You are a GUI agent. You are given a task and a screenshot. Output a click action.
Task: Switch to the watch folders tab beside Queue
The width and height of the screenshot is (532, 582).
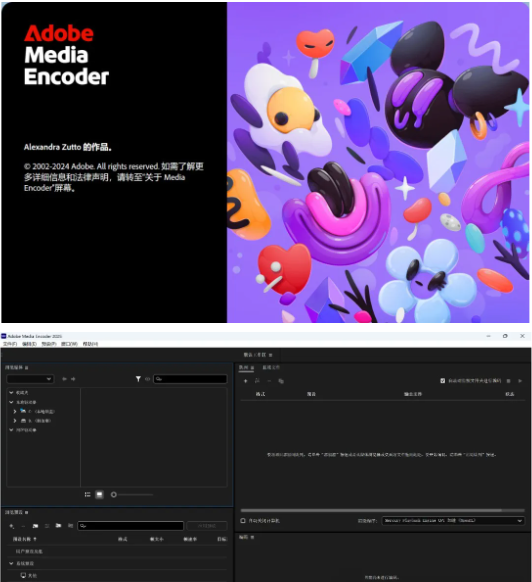pyautogui.click(x=271, y=367)
